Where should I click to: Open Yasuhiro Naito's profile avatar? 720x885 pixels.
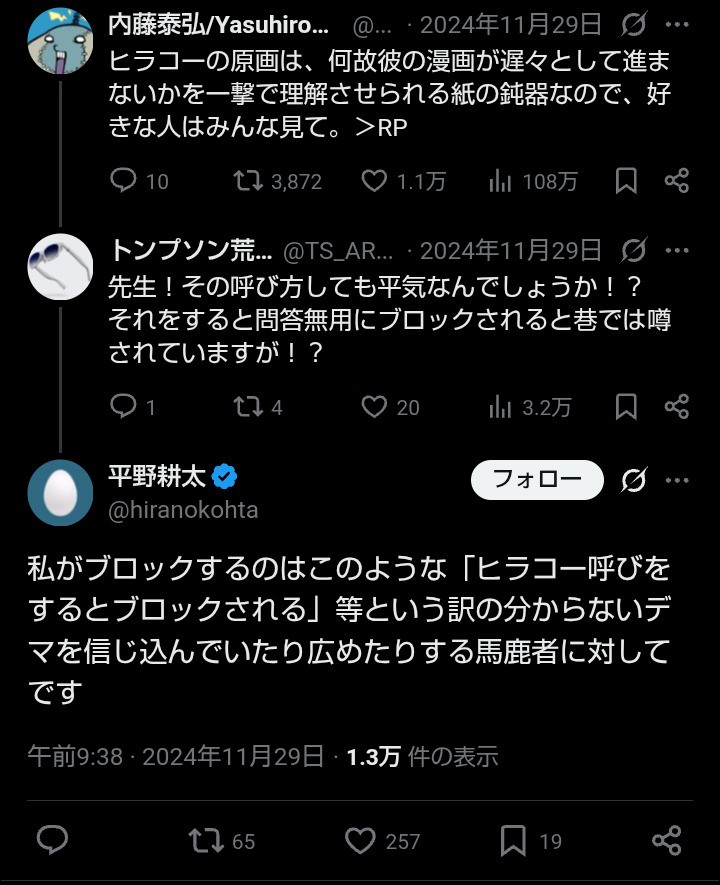point(60,38)
